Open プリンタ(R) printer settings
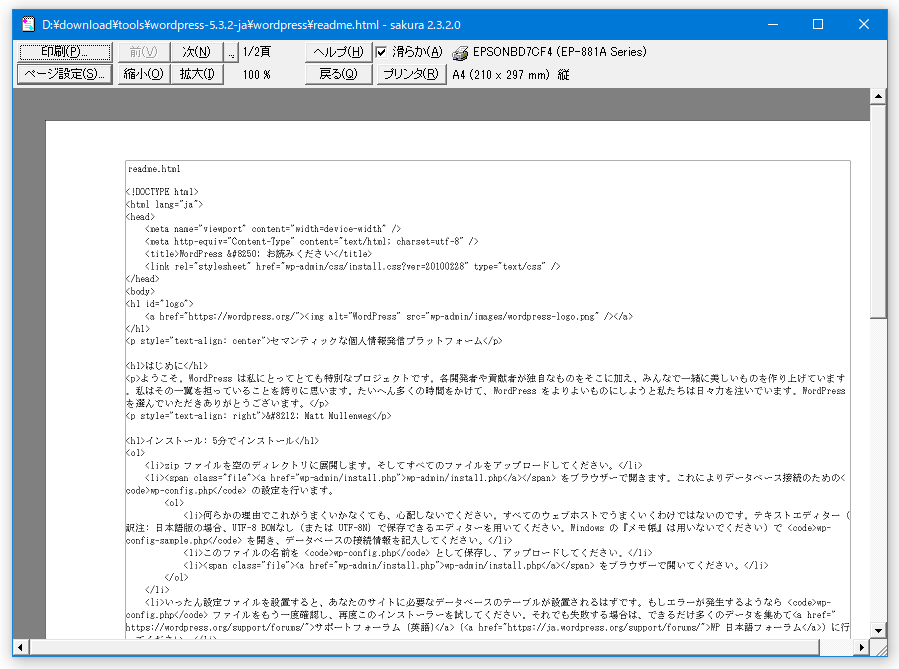The image size is (899, 669). click(411, 75)
